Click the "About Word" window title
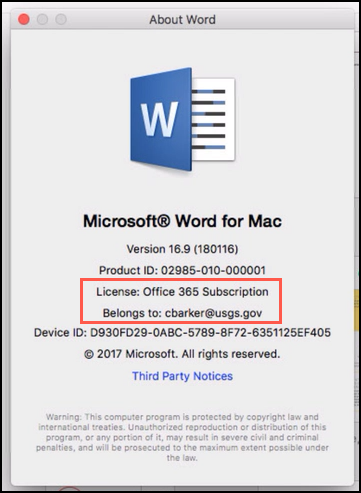 coord(182,20)
